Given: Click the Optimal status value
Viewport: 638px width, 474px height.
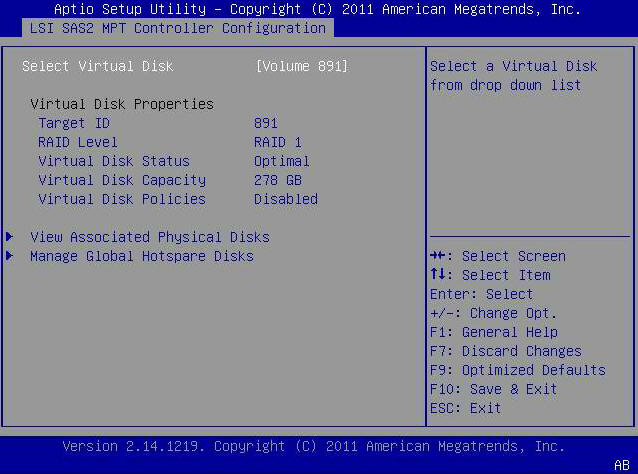Looking at the screenshot, I should coord(282,162).
